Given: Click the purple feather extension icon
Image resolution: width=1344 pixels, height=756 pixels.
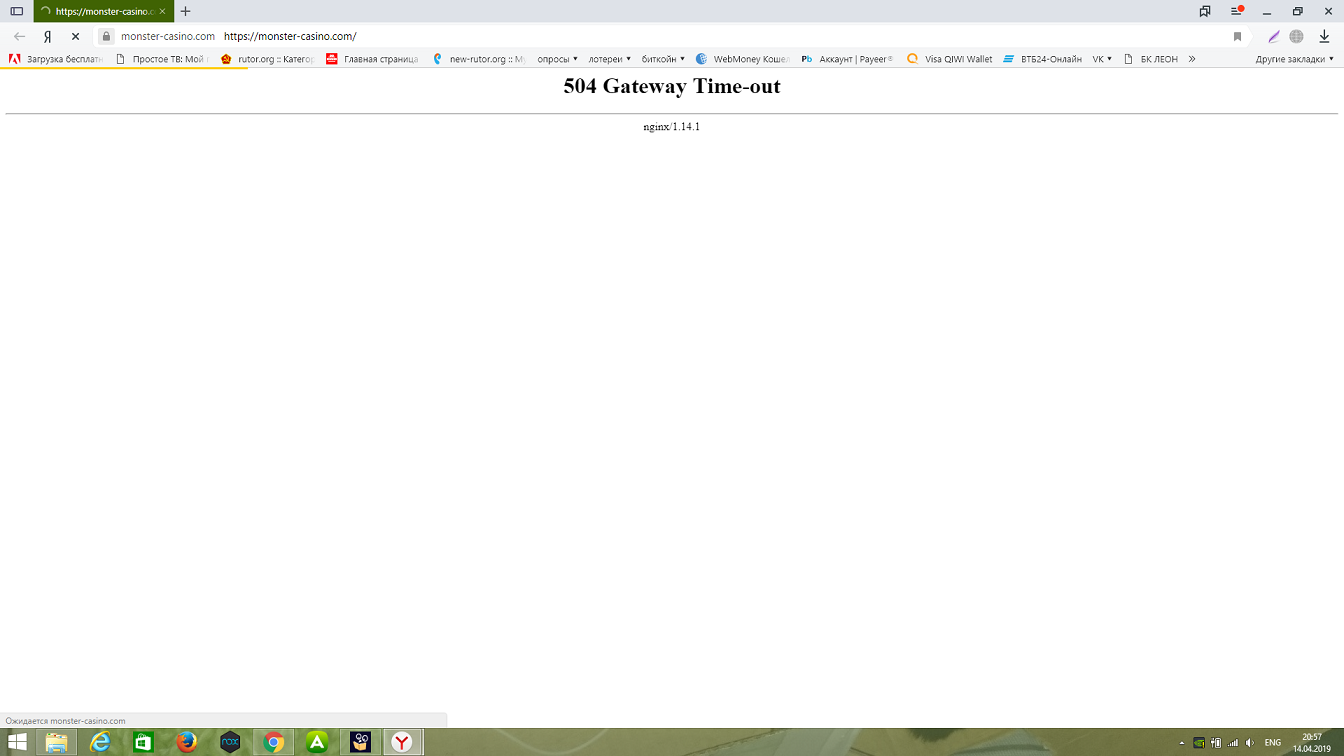Looking at the screenshot, I should (x=1273, y=36).
